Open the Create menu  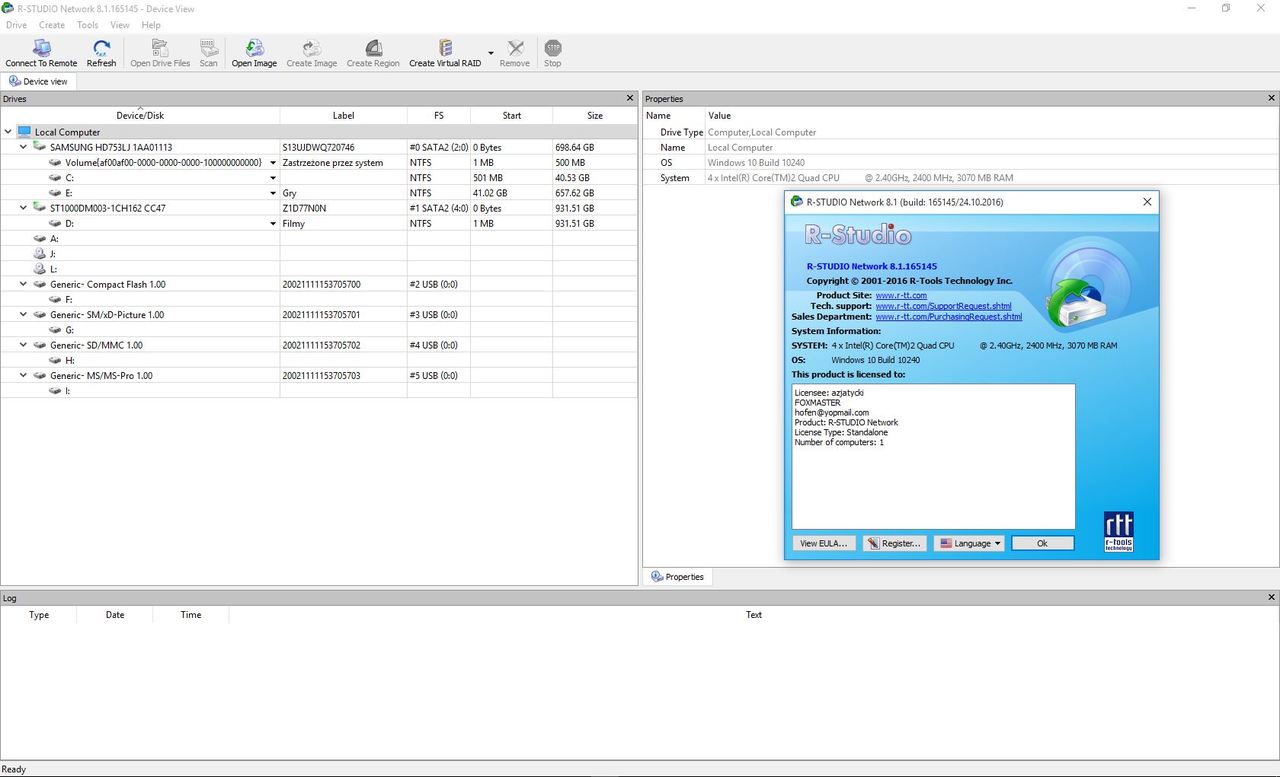tap(52, 25)
